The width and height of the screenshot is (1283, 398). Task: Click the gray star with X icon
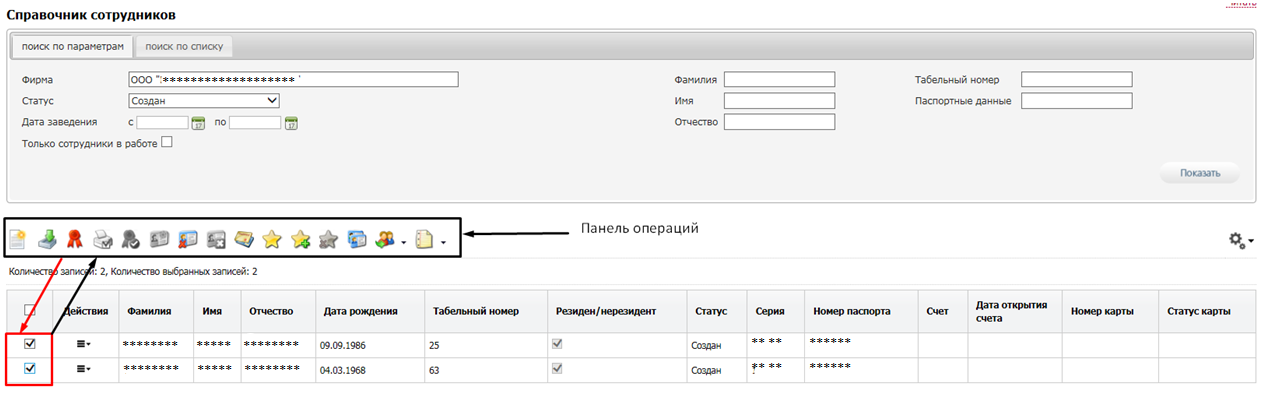[x=328, y=239]
